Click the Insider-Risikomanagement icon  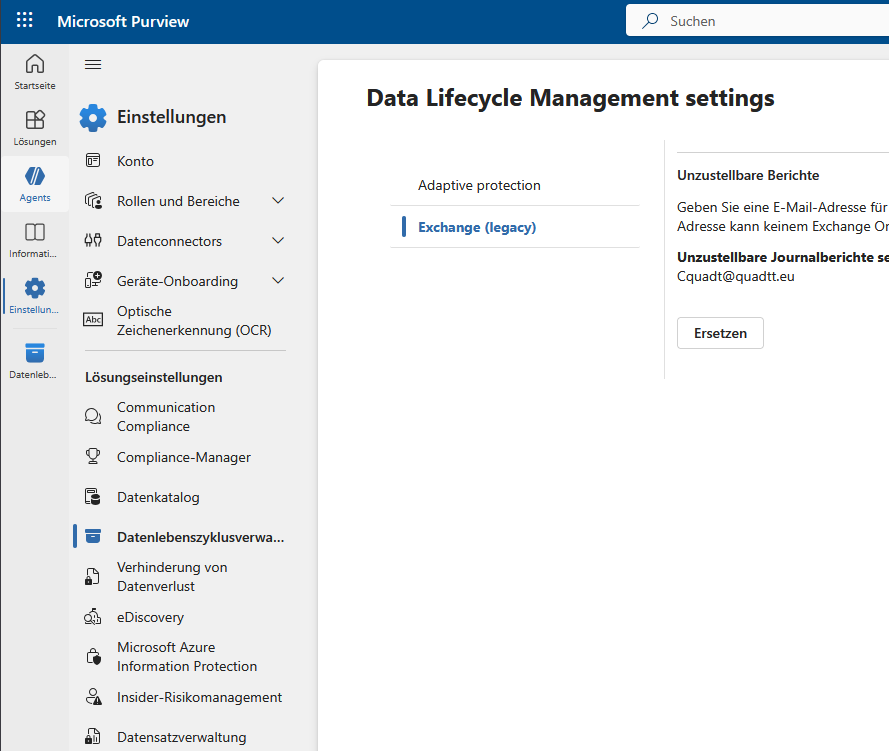[x=93, y=697]
